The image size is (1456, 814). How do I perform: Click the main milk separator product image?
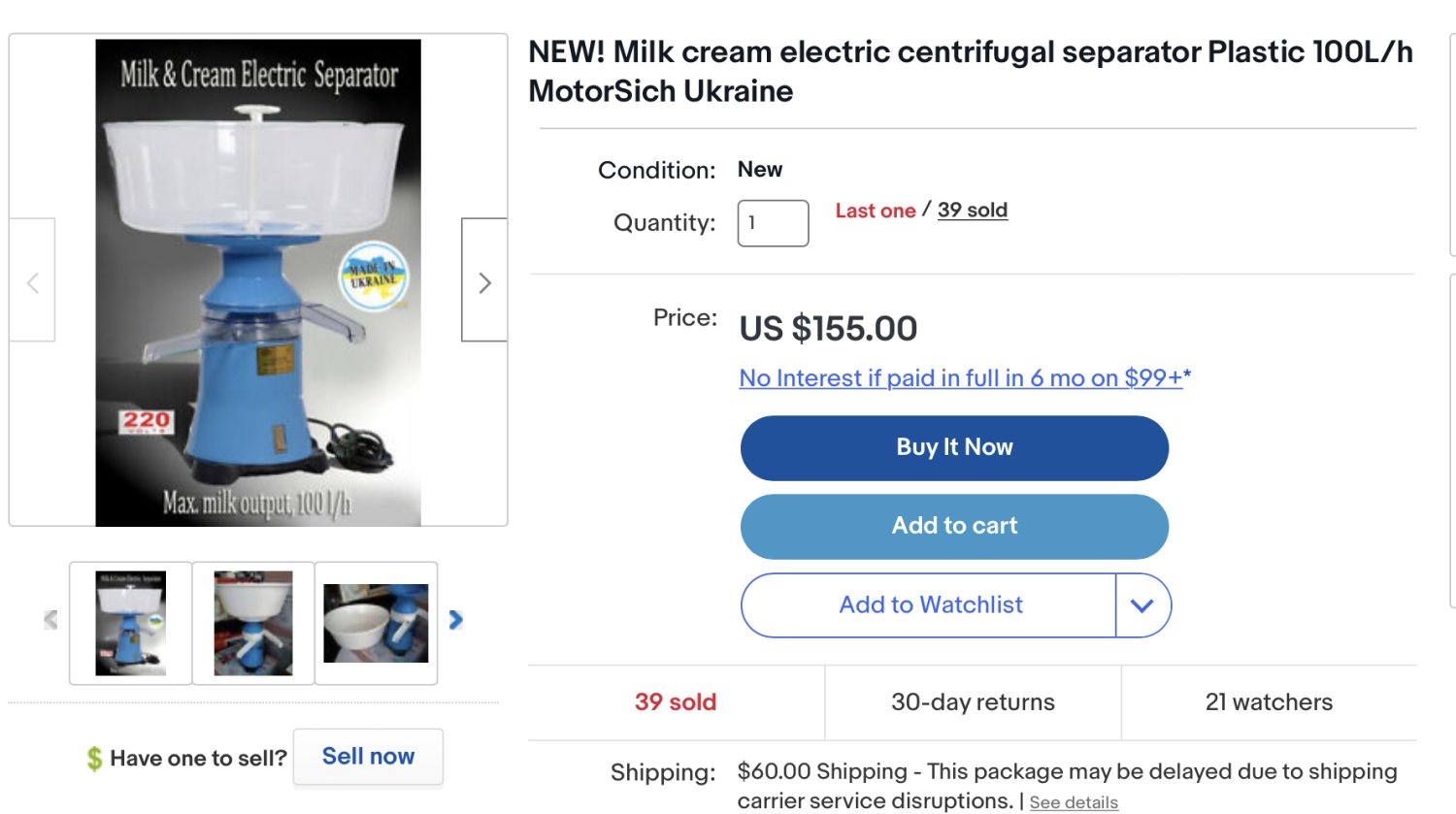pyautogui.click(x=258, y=281)
